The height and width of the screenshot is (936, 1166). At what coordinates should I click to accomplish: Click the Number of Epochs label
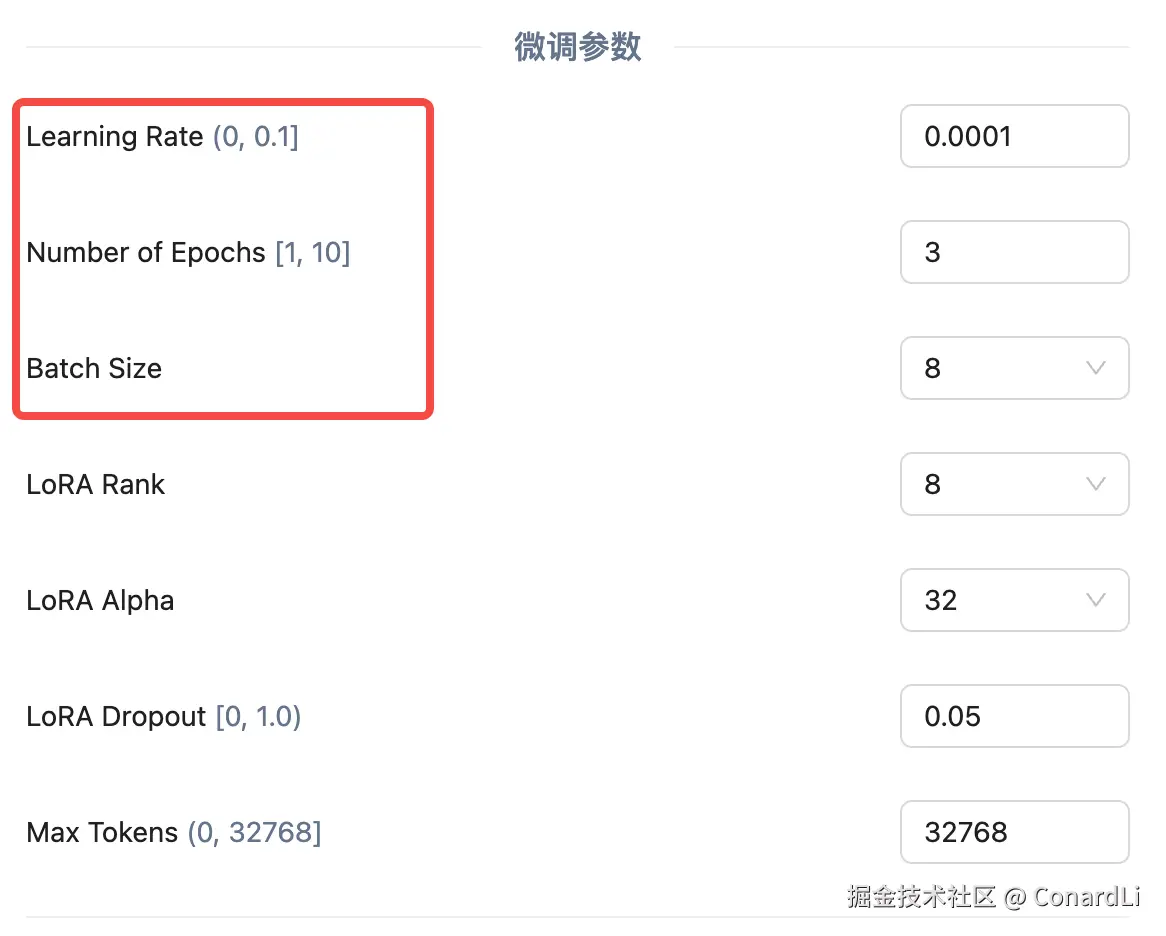(x=146, y=252)
